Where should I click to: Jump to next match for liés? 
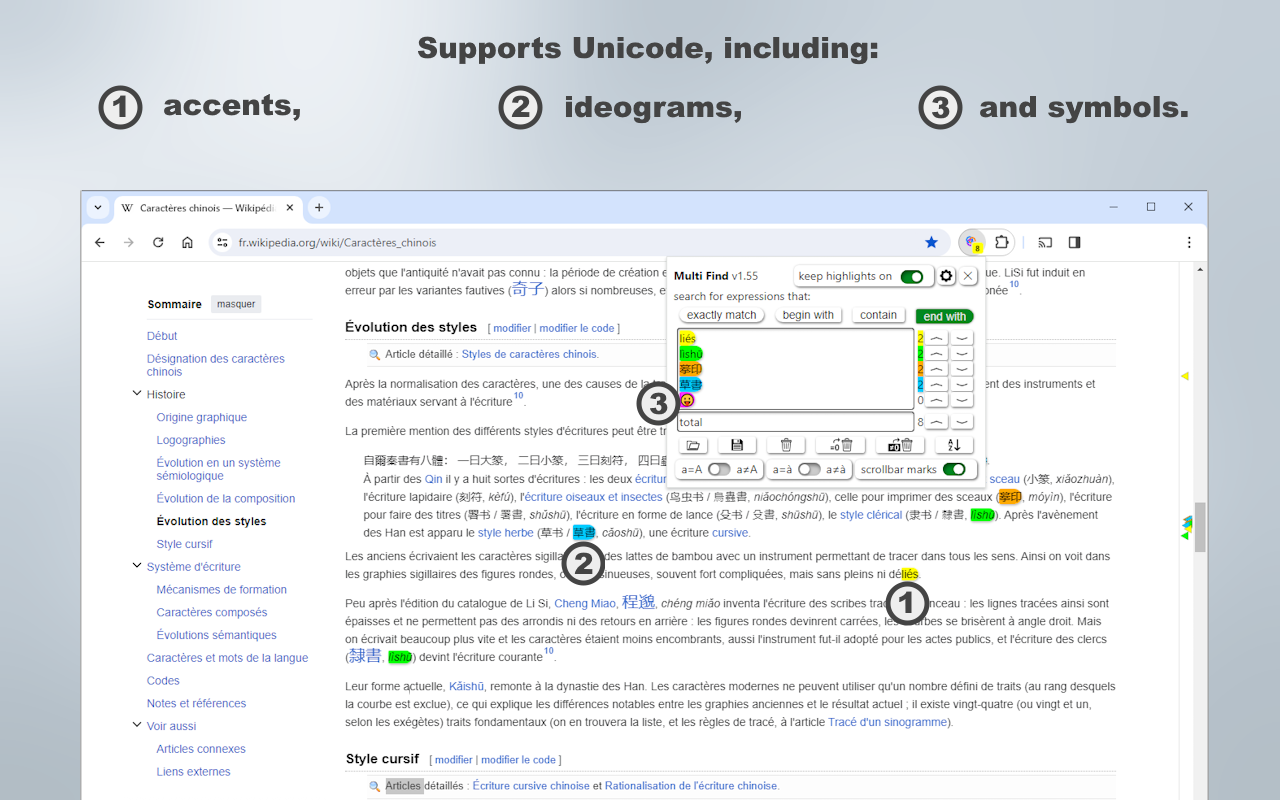coord(962,339)
